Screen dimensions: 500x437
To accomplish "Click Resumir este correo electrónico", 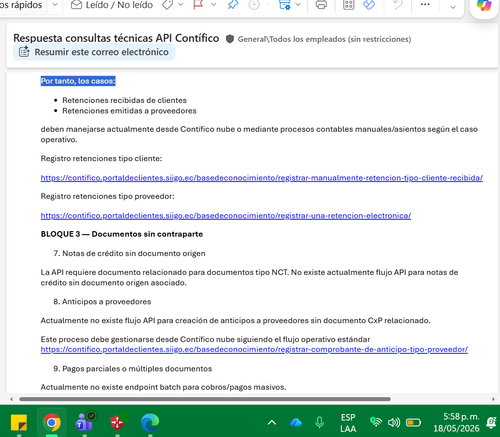I will (94, 52).
